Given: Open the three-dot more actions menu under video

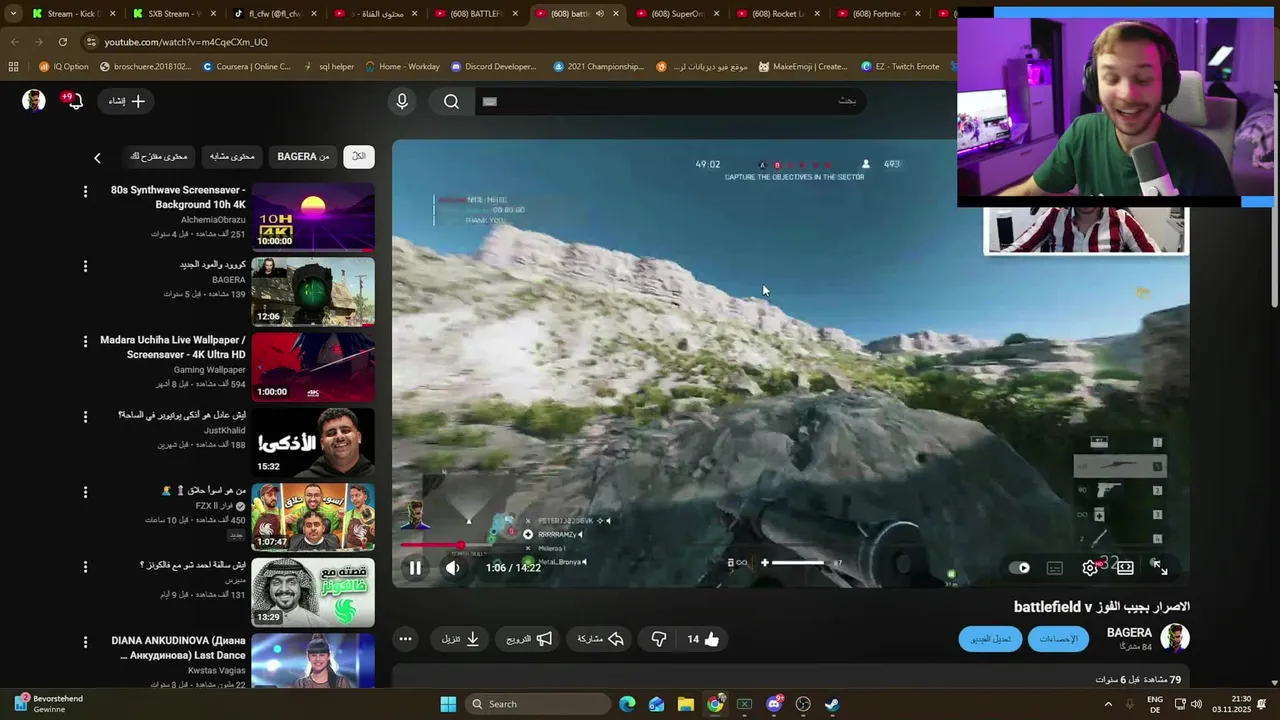Looking at the screenshot, I should click(x=405, y=639).
